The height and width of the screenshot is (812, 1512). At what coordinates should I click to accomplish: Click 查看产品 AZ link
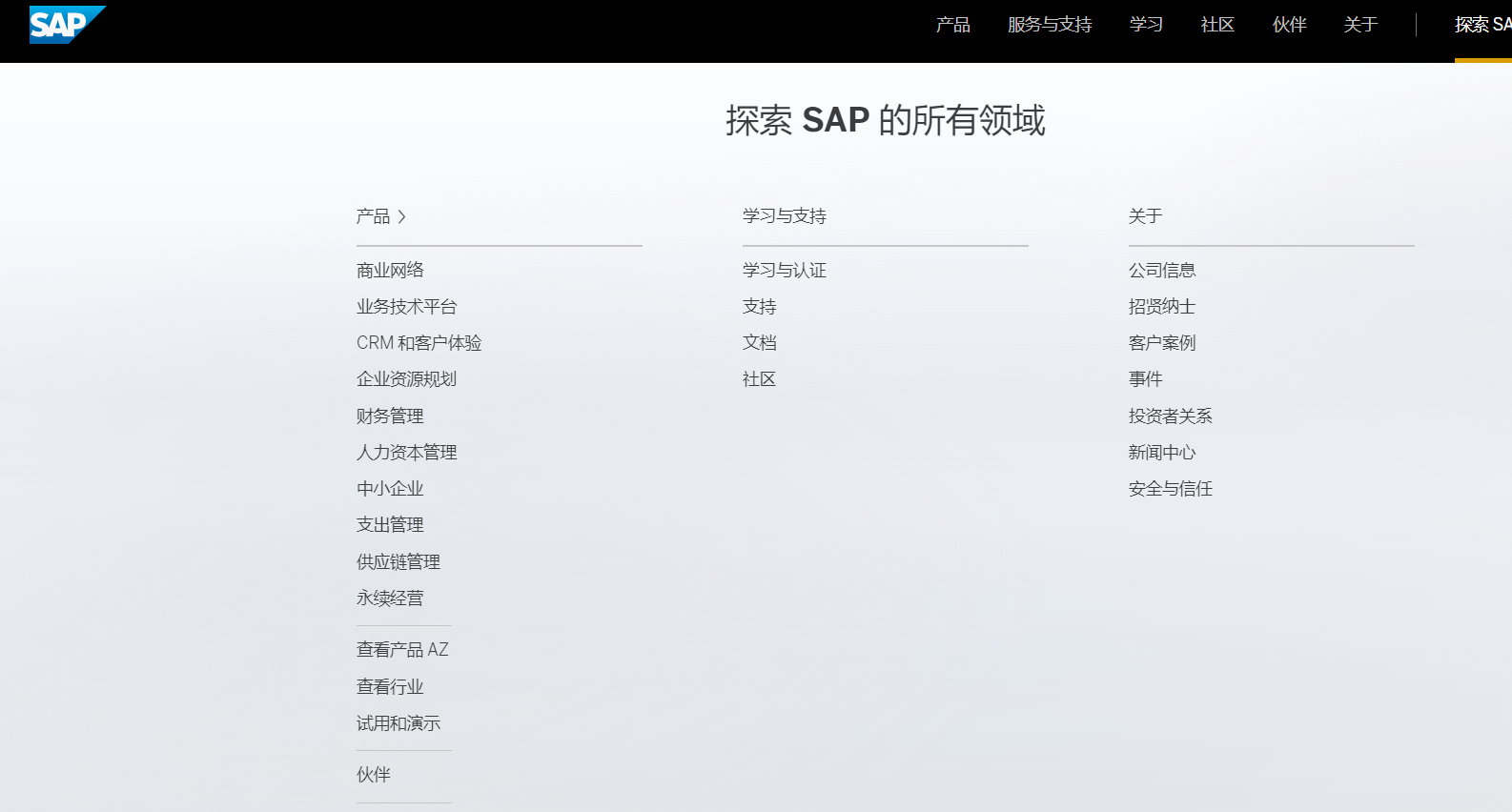click(402, 650)
